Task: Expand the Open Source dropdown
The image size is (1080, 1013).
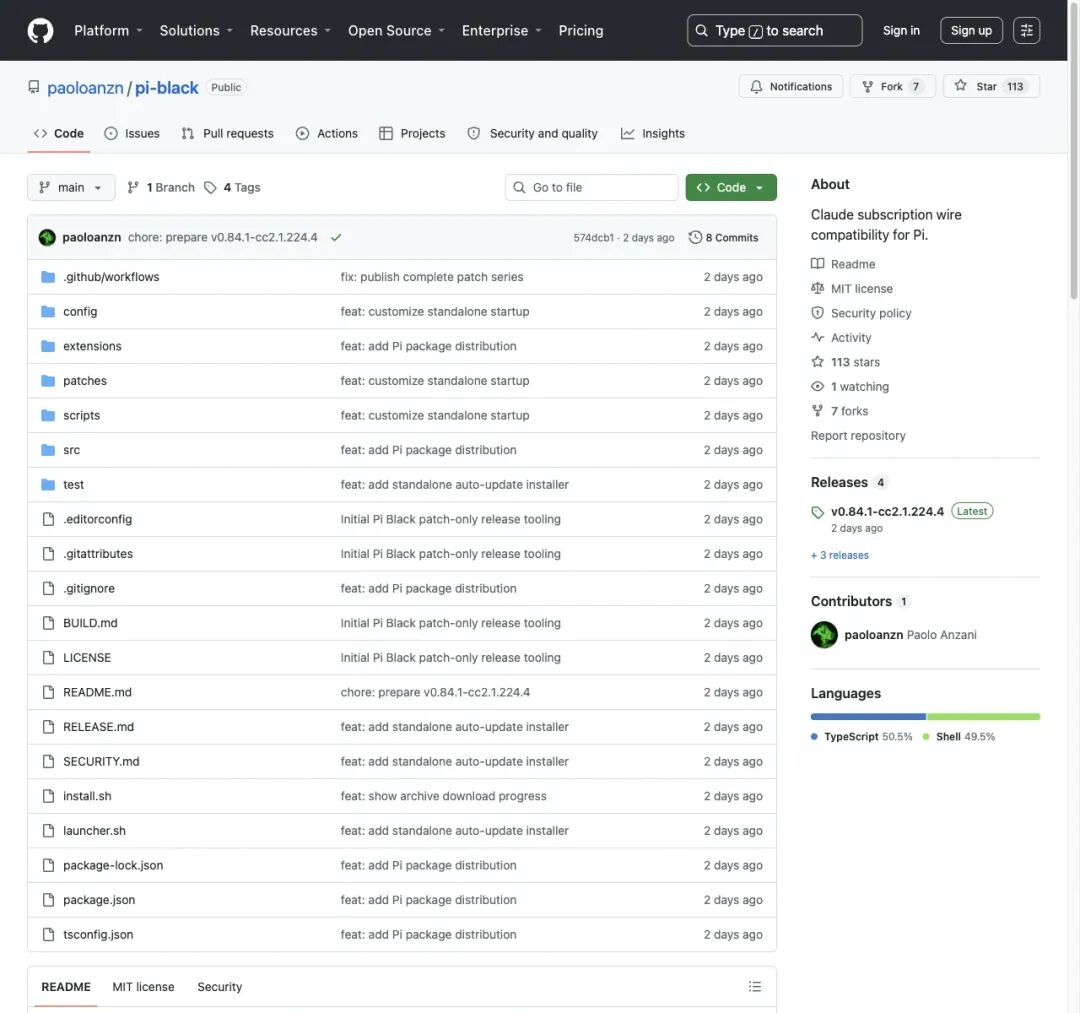Action: [x=397, y=30]
